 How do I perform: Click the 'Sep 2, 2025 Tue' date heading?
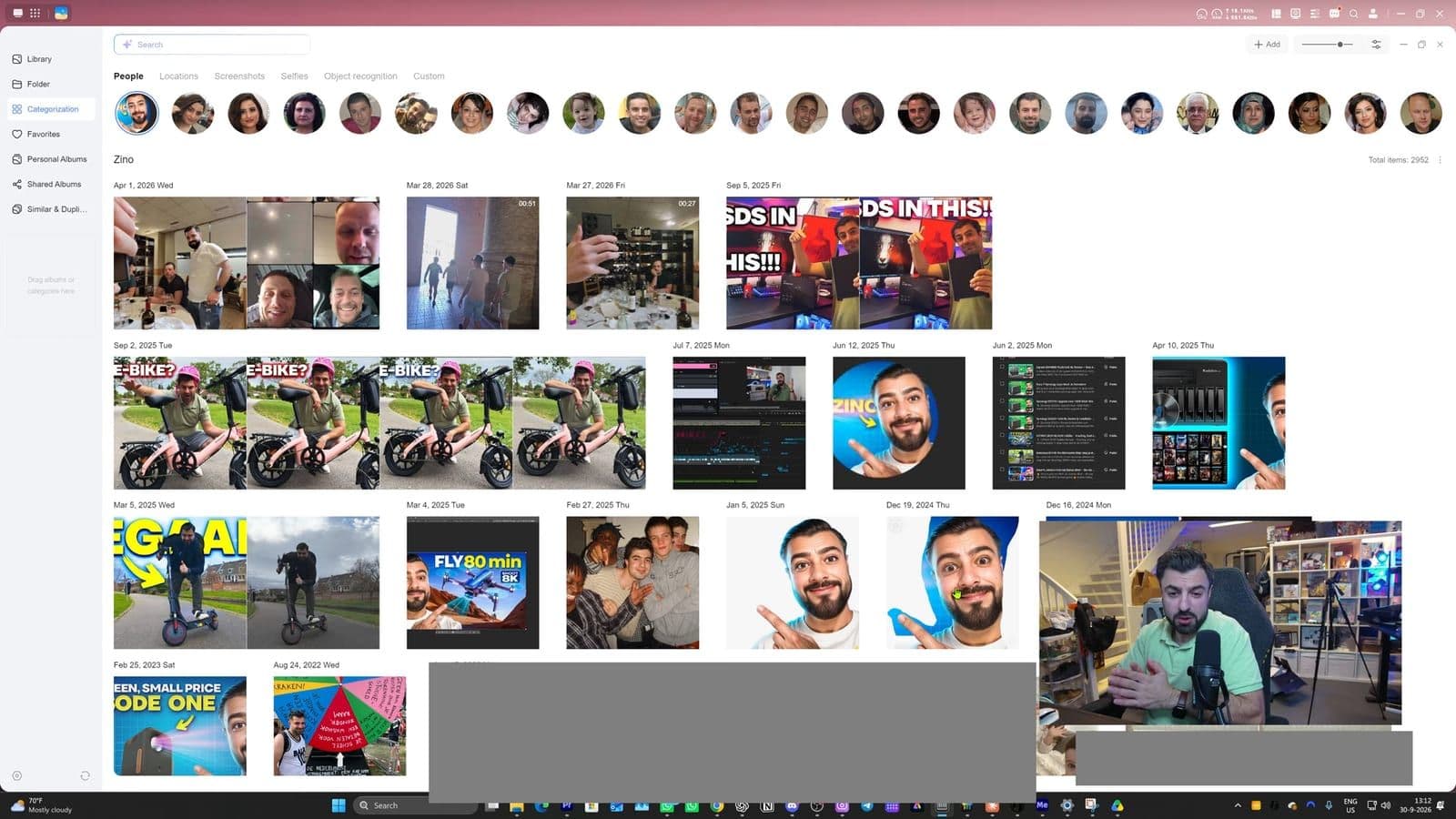point(143,346)
